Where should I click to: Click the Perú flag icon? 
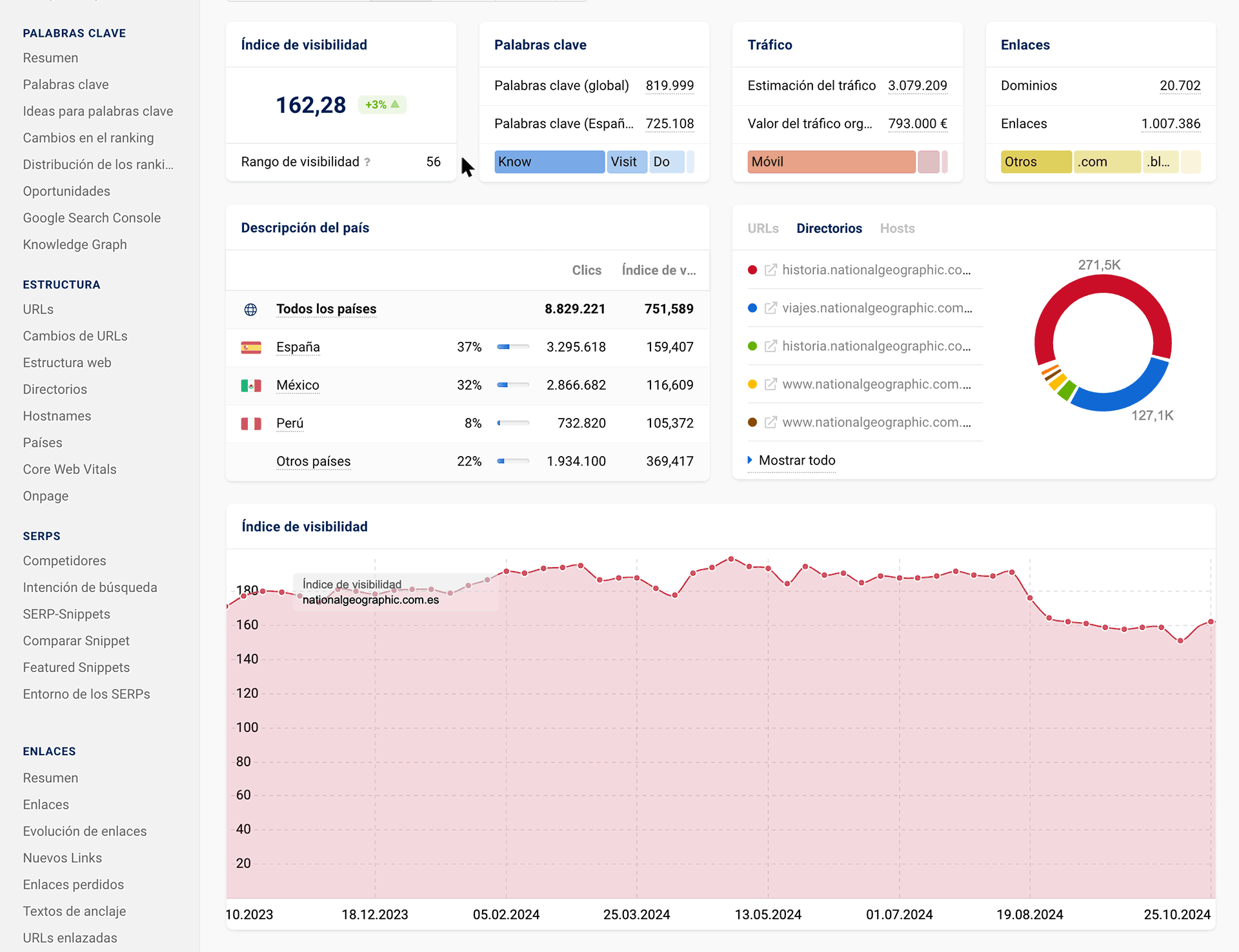[250, 424]
